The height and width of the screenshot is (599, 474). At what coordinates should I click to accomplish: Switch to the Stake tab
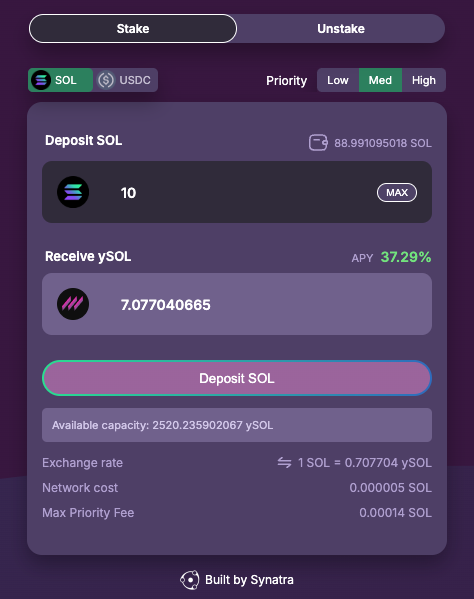(133, 29)
